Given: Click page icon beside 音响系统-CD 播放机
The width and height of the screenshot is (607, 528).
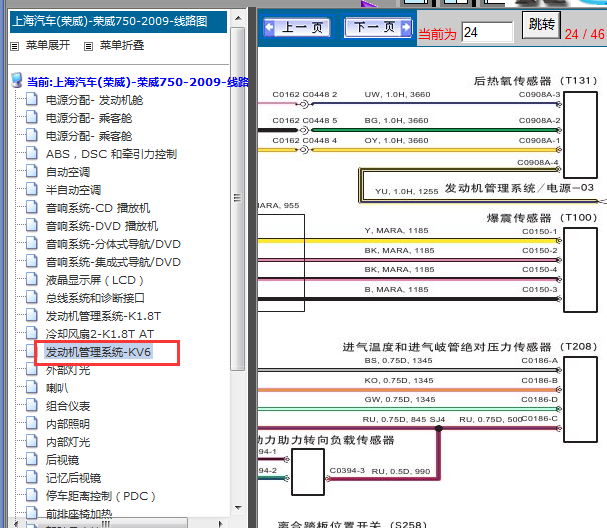Looking at the screenshot, I should pyautogui.click(x=32, y=207).
